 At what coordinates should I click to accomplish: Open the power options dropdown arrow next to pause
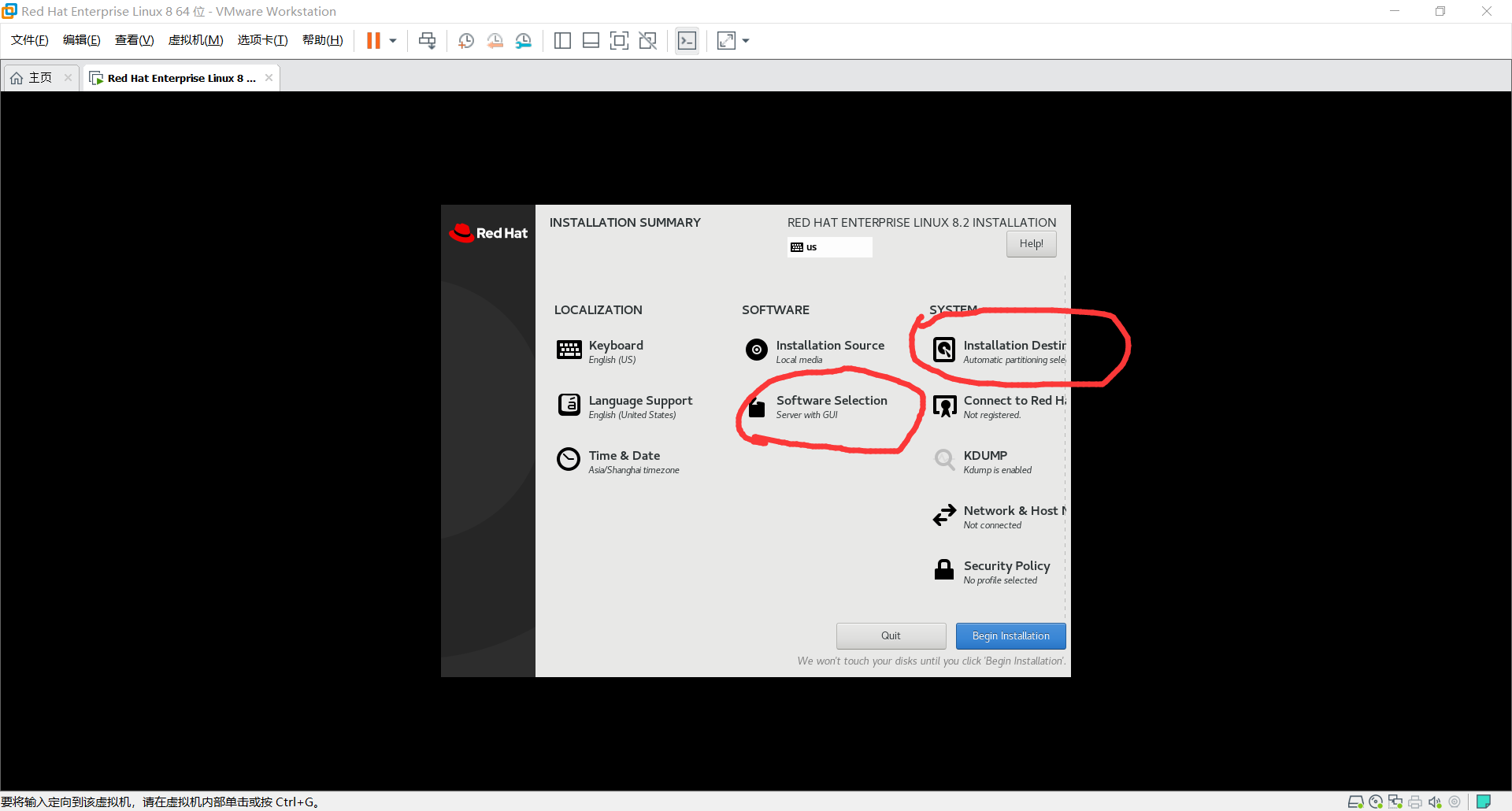[393, 41]
